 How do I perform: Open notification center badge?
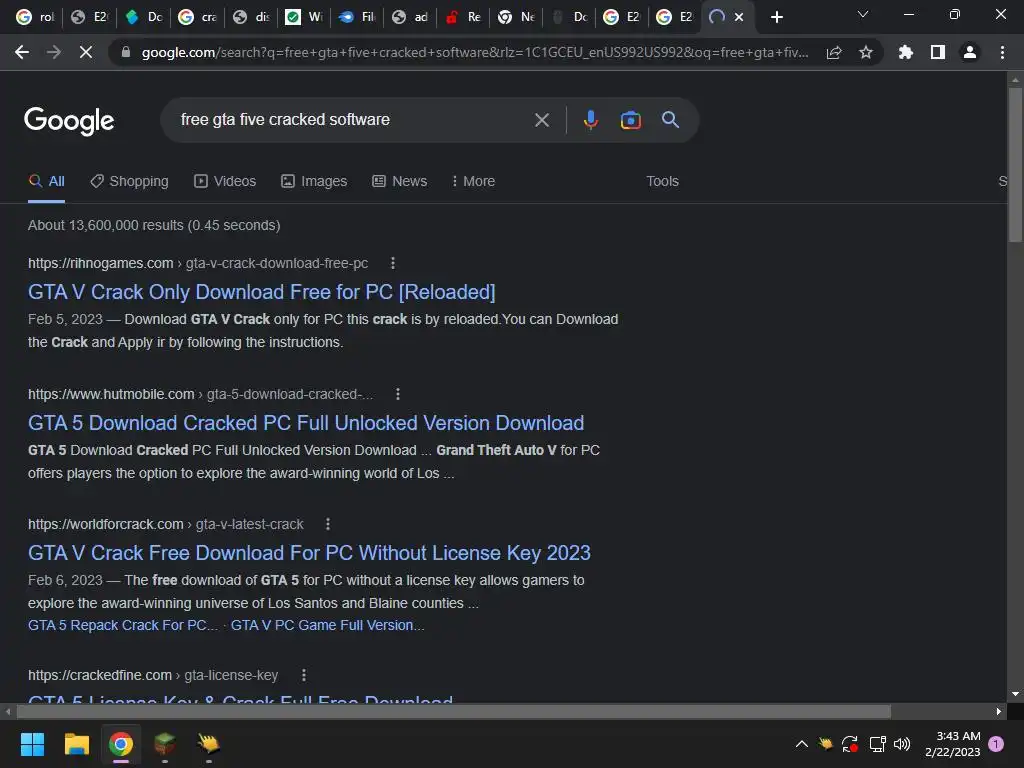tap(996, 744)
